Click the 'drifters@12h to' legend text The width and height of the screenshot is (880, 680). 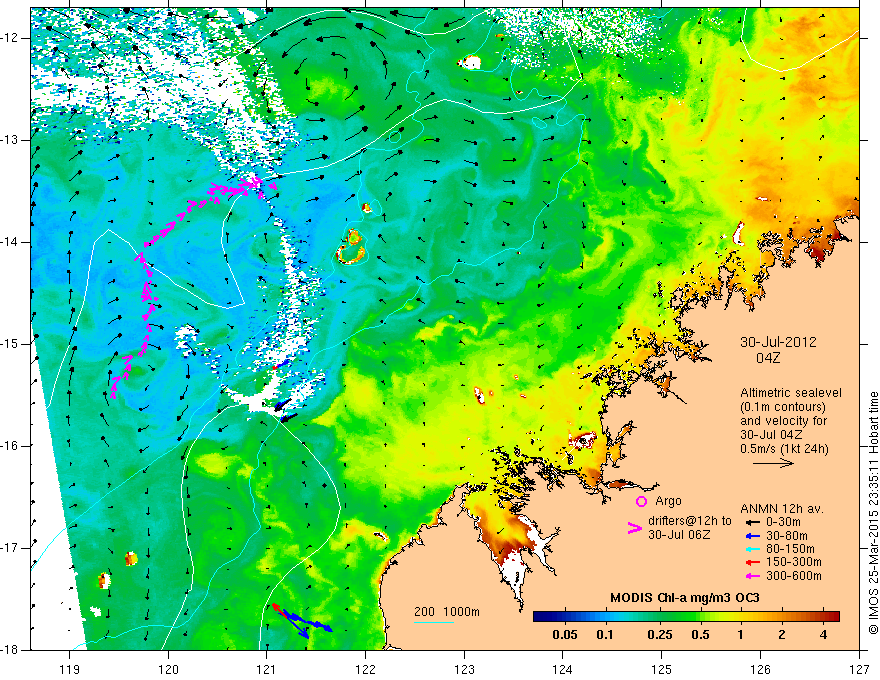(x=690, y=521)
